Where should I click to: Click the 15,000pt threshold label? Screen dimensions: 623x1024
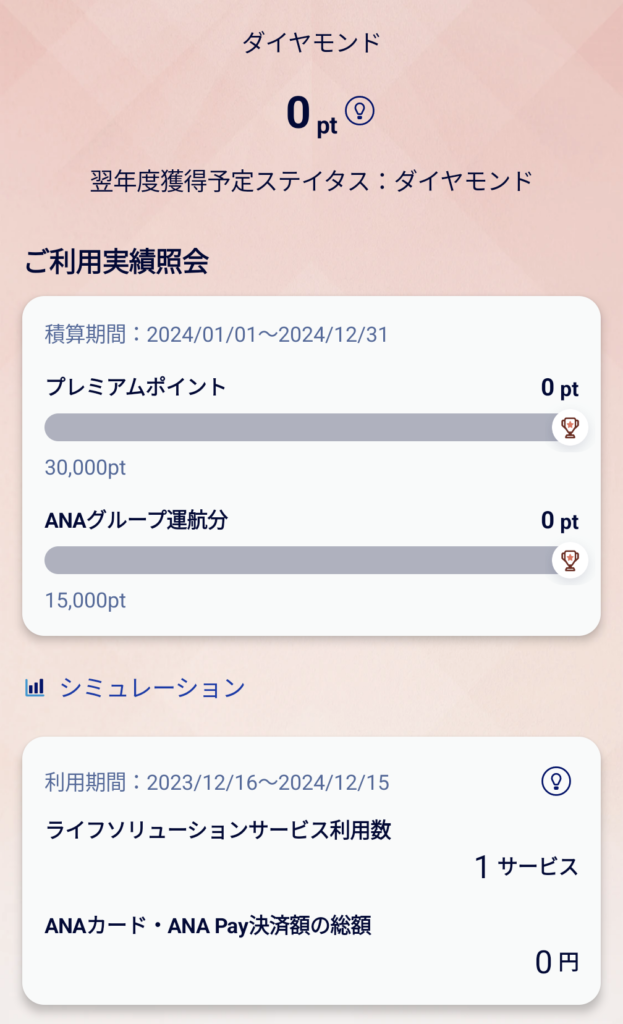click(x=86, y=601)
